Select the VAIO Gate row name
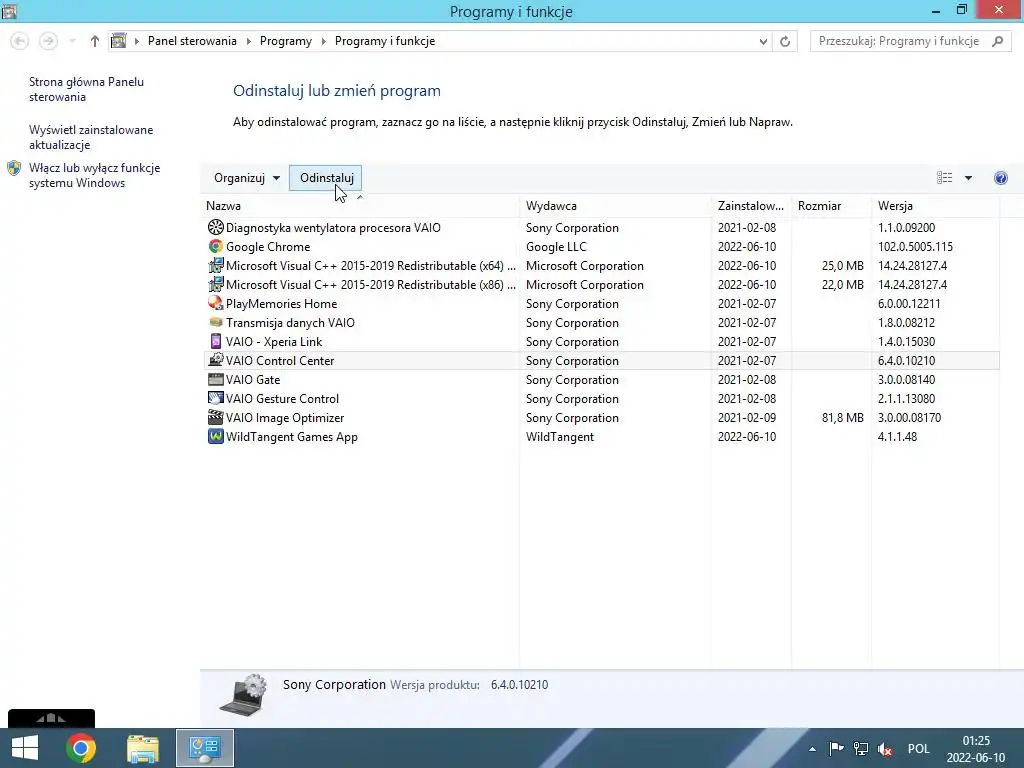Screen dimensions: 1024x768 [253, 380]
